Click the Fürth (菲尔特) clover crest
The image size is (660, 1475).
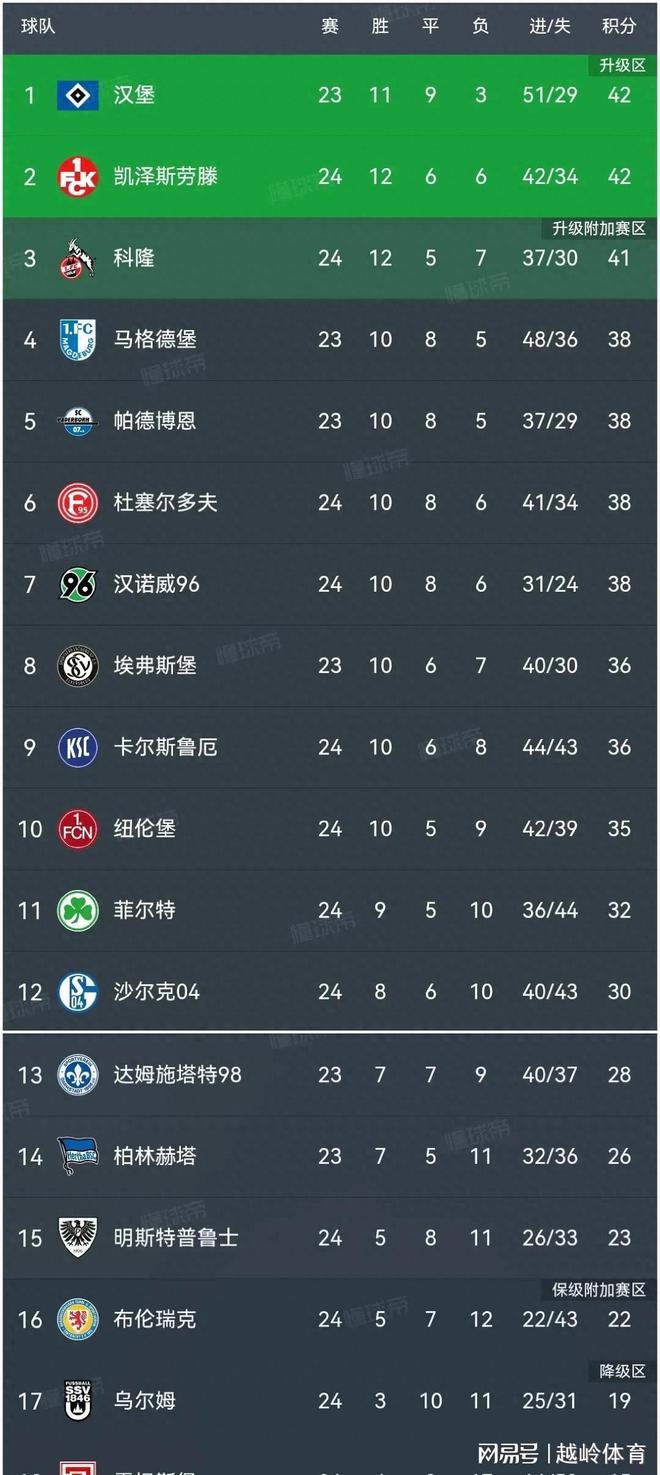coord(77,910)
